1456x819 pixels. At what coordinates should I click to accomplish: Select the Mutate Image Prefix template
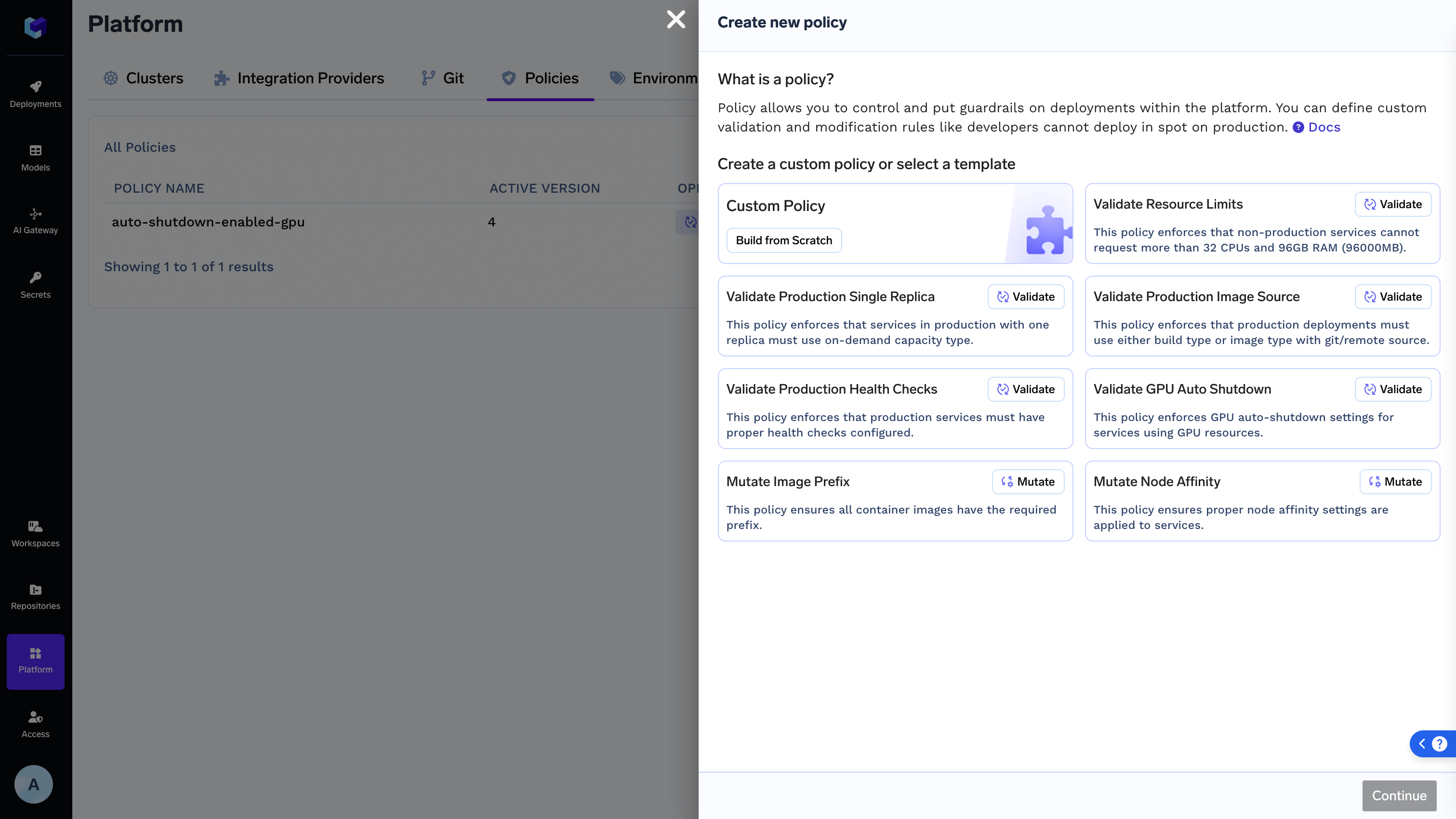[x=895, y=501]
